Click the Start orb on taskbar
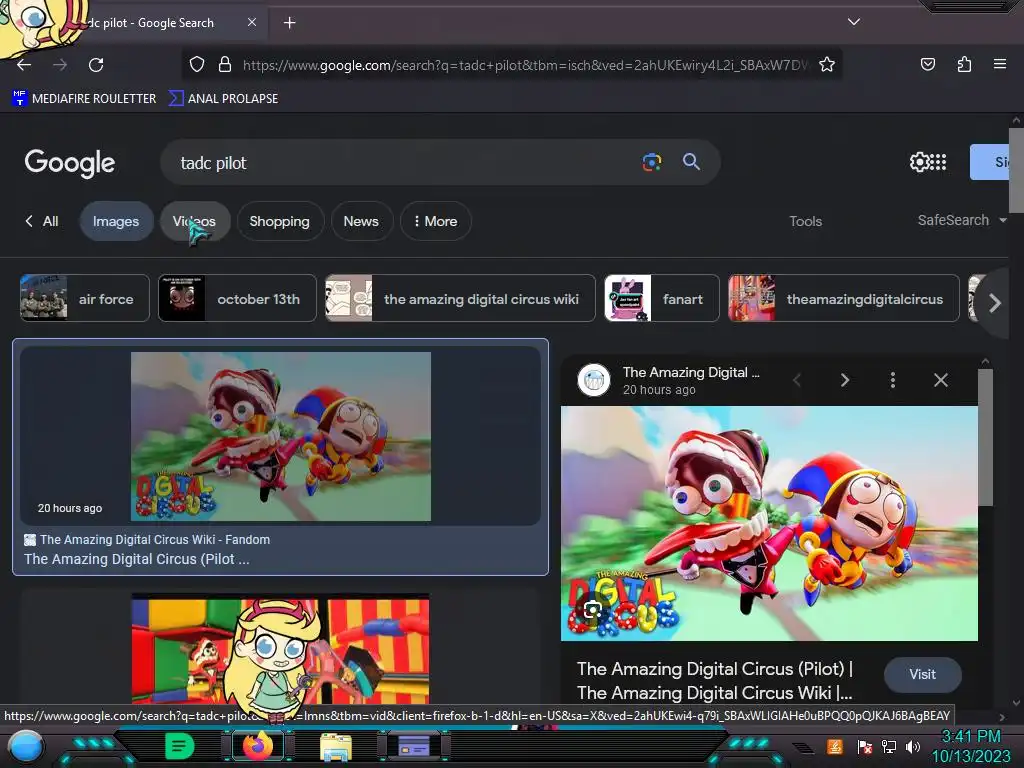 click(25, 746)
